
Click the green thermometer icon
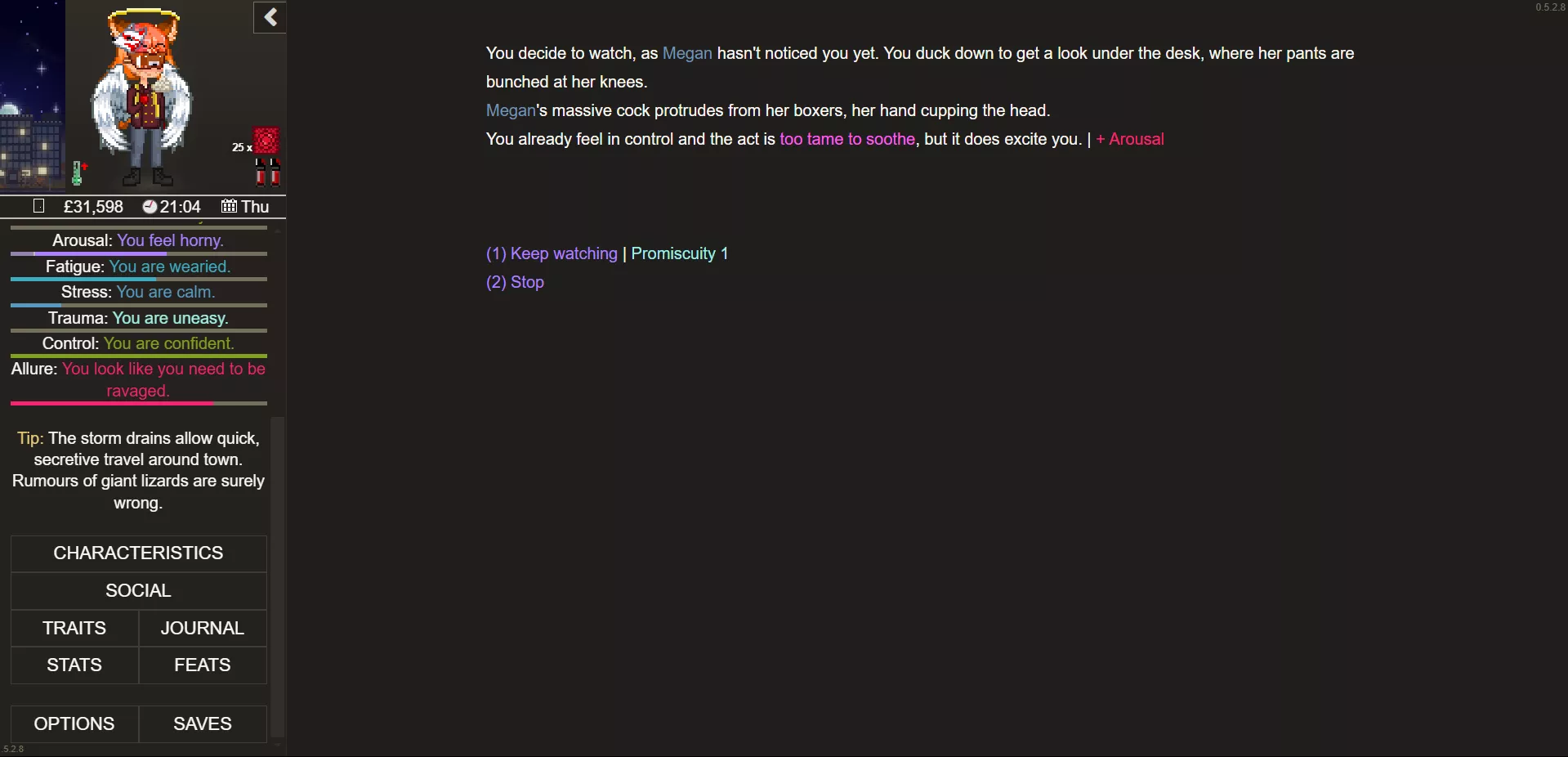point(78,172)
